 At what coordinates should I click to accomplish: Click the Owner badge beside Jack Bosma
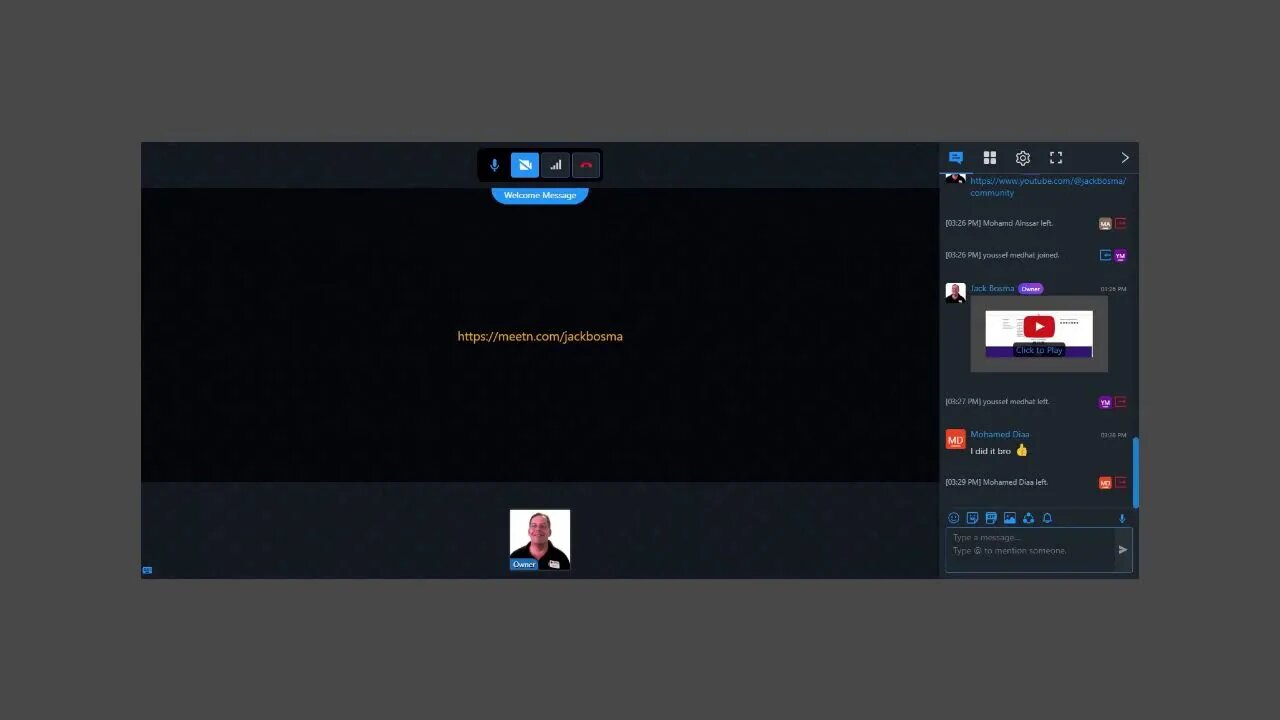point(1031,289)
